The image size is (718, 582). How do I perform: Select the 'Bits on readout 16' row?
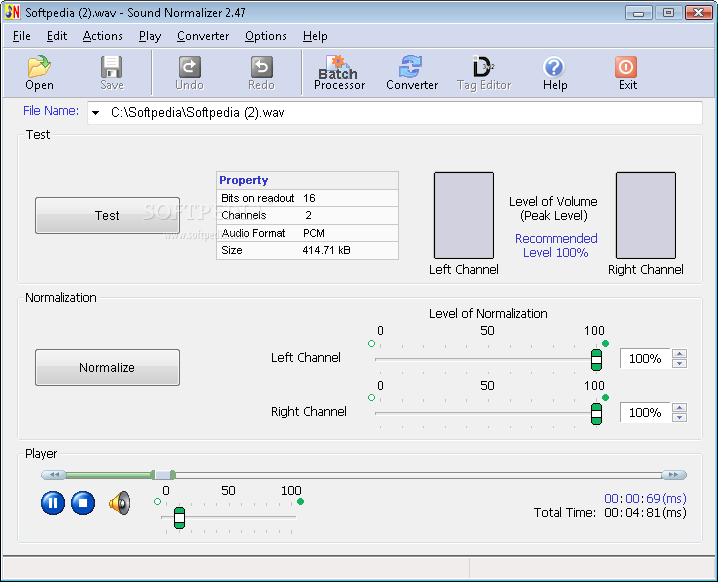click(307, 198)
